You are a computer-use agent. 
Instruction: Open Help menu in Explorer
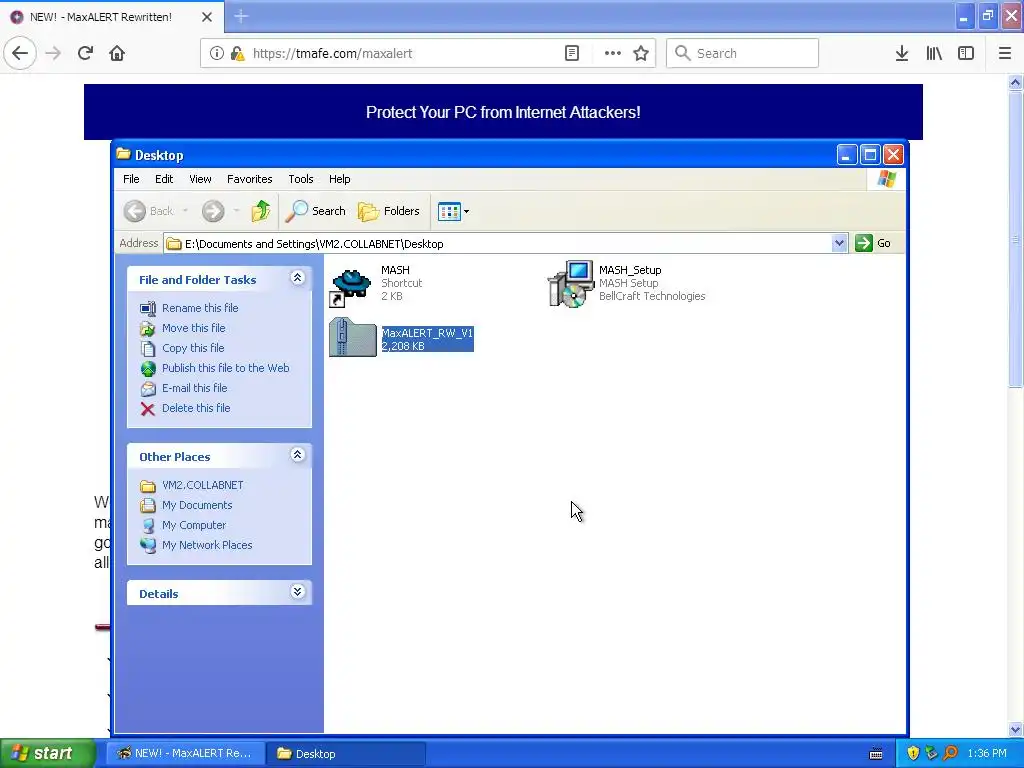339,179
